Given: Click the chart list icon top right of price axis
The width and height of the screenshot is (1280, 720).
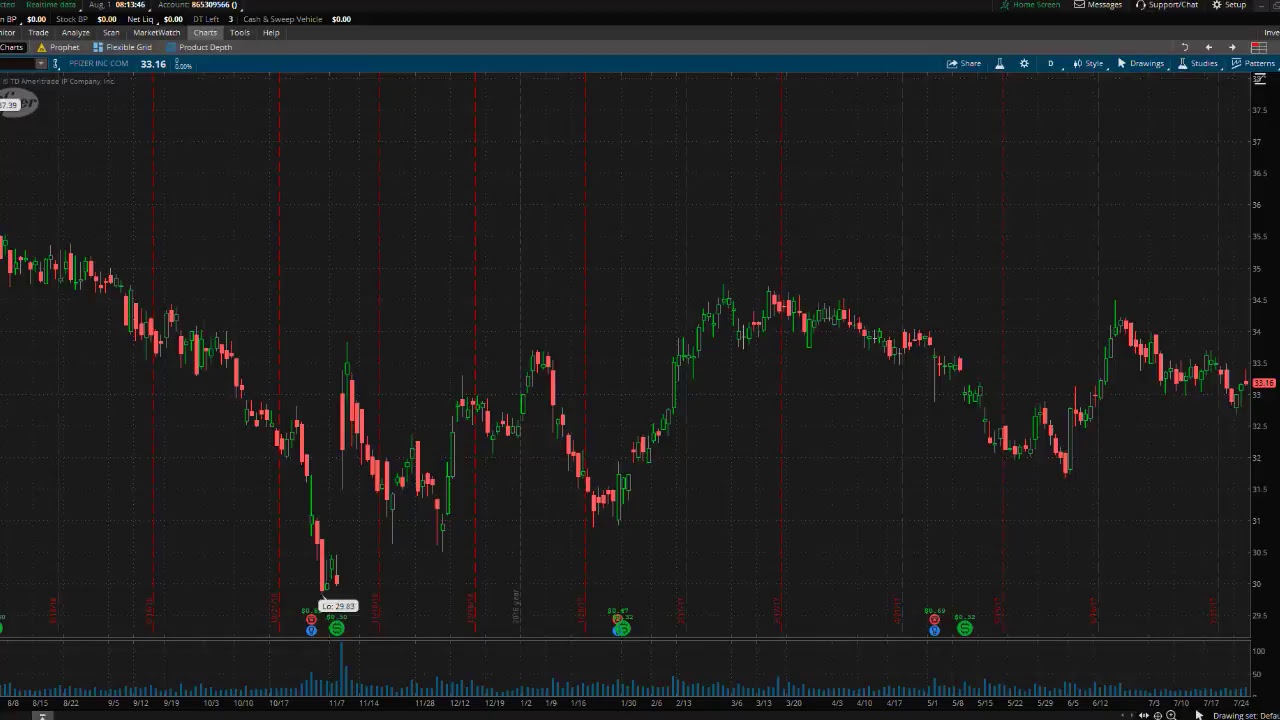Looking at the screenshot, I should (1259, 80).
